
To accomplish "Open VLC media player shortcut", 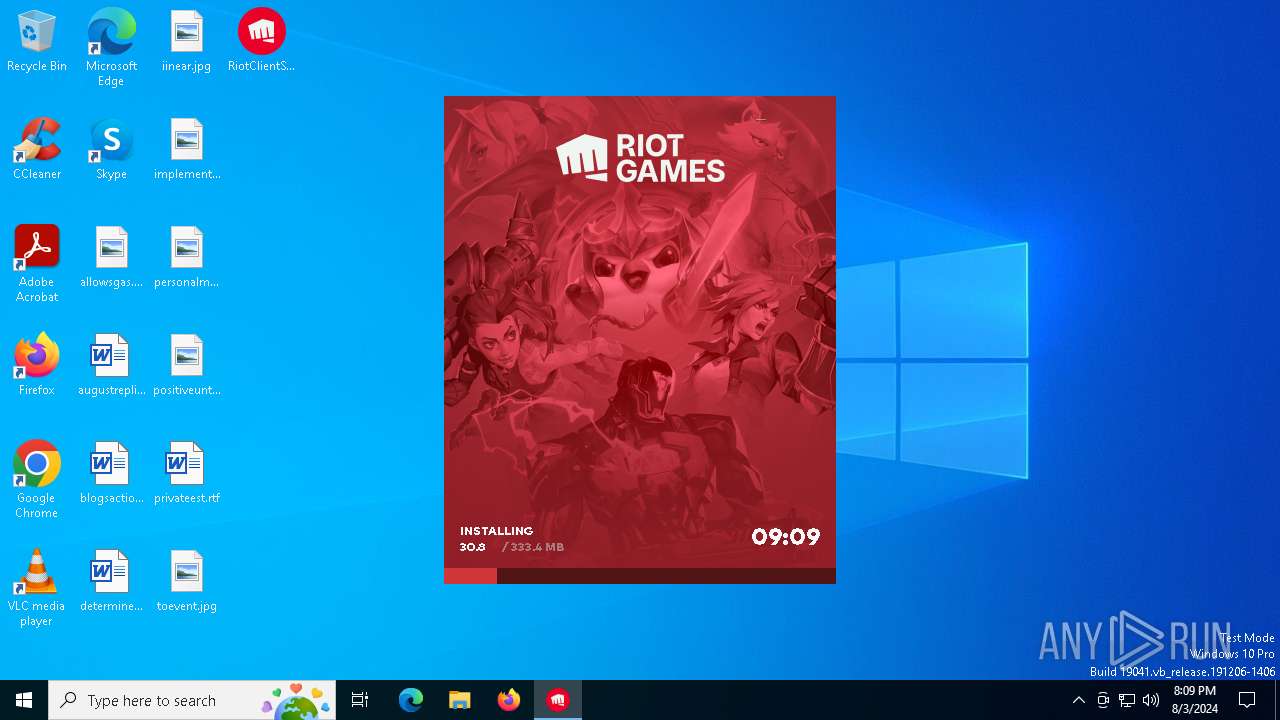I will 37,589.
